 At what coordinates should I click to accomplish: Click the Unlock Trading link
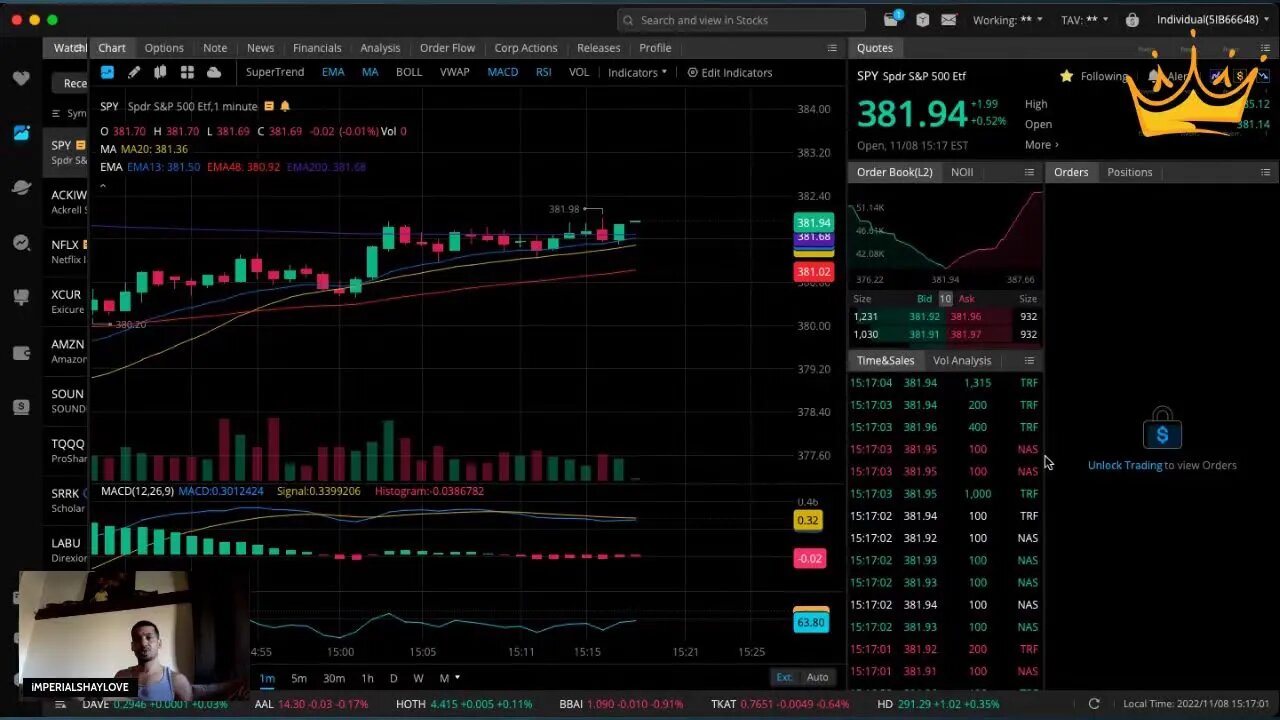click(x=1125, y=465)
